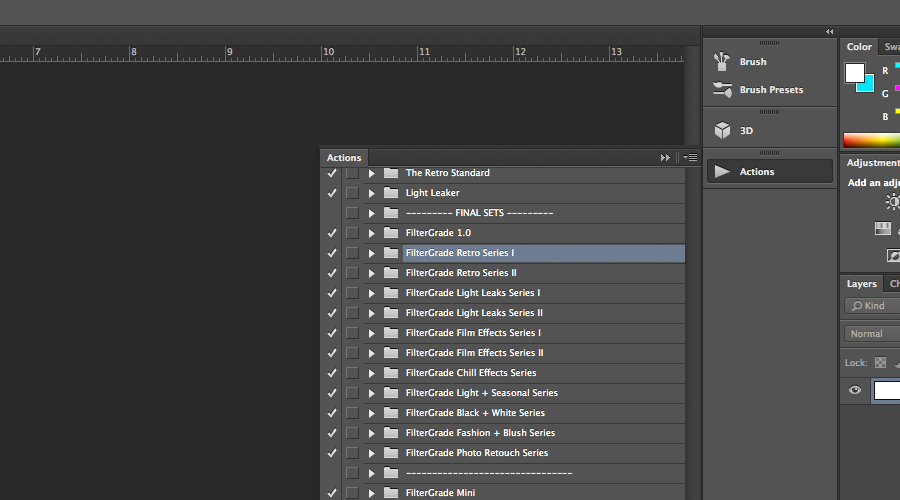
Task: Click the foreground color swatch
Action: click(x=855, y=73)
